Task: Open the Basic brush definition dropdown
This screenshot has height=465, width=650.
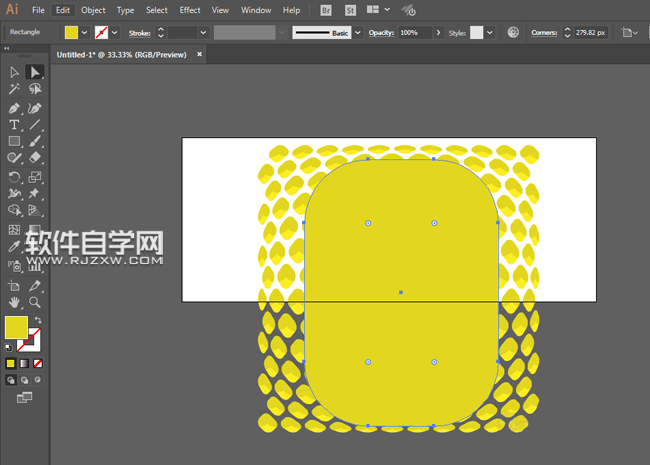Action: (x=357, y=33)
